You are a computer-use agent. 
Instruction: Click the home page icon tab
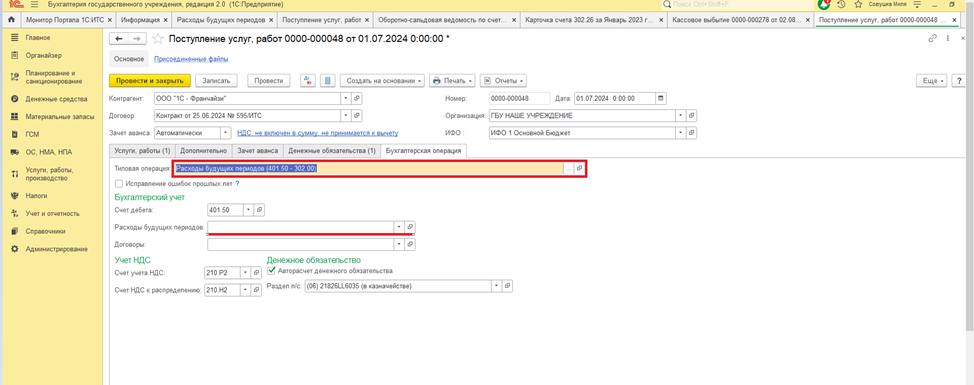11,19
